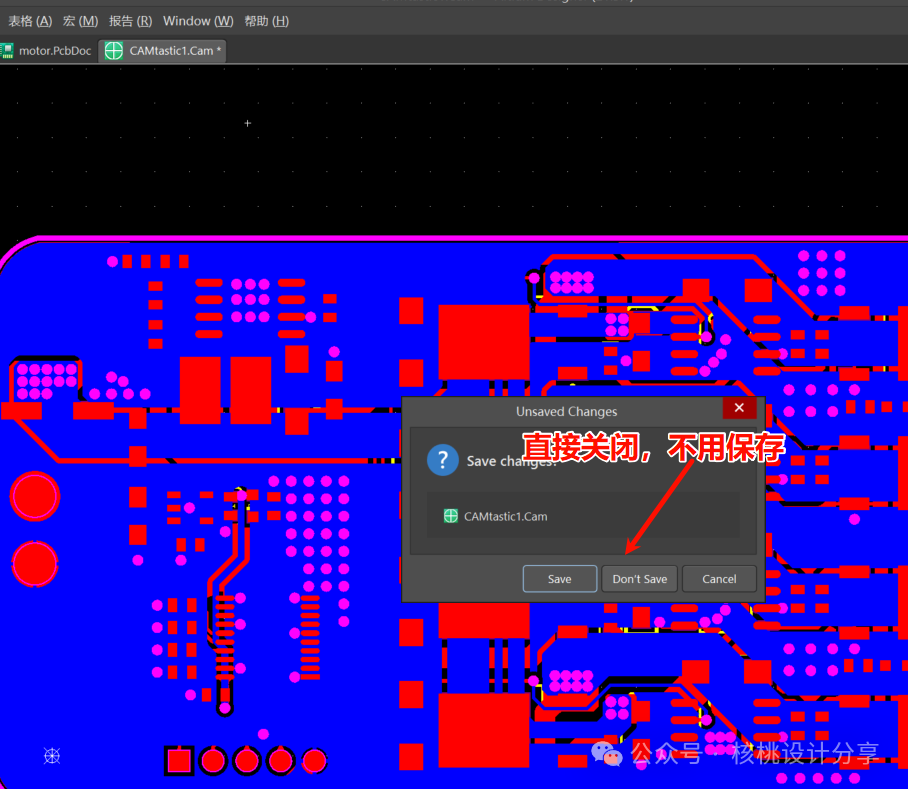The width and height of the screenshot is (908, 789).
Task: Close the Unsaved Changes dialog
Action: point(738,408)
